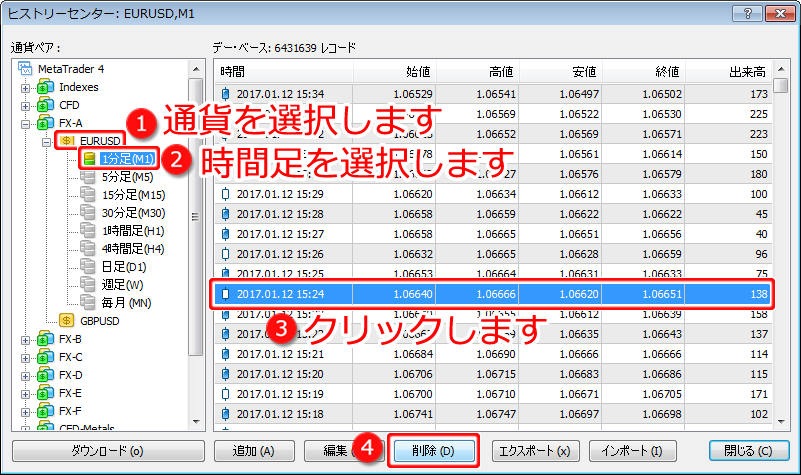Click the FX-B group folder icon
This screenshot has height=475, width=801.
(45, 339)
